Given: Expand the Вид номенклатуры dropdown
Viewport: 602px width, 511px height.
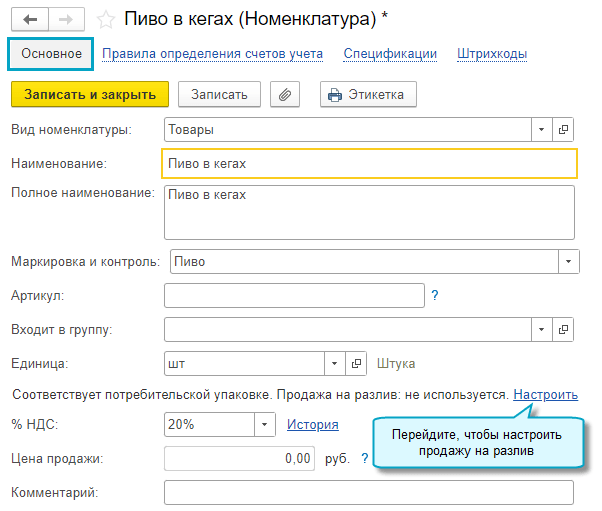Looking at the screenshot, I should [541, 129].
